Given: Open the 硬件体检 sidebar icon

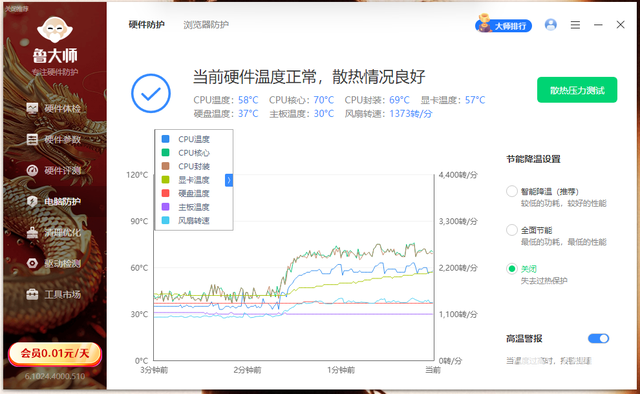Looking at the screenshot, I should click(32, 109).
